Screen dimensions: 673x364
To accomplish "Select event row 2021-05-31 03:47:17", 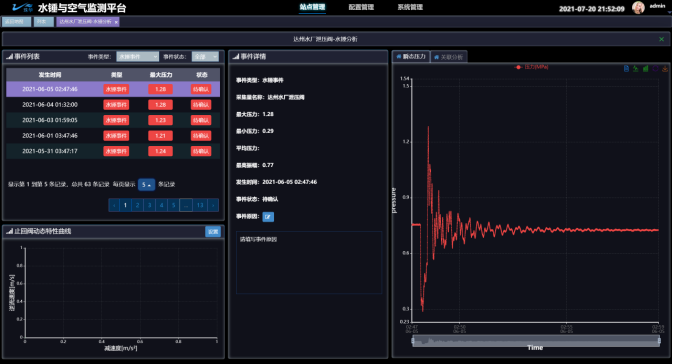I will 113,151.
